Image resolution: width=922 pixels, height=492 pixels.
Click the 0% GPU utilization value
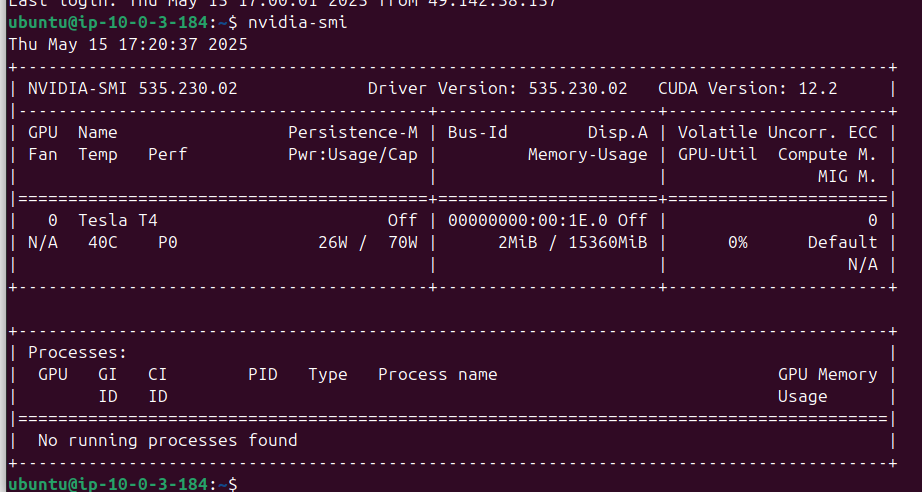(737, 242)
